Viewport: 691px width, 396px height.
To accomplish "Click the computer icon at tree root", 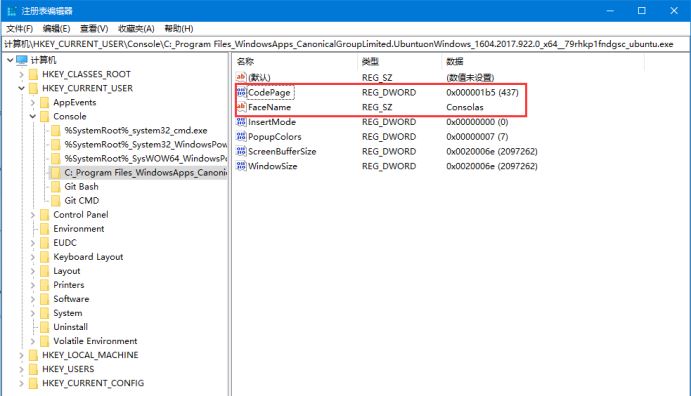I will tap(22, 60).
